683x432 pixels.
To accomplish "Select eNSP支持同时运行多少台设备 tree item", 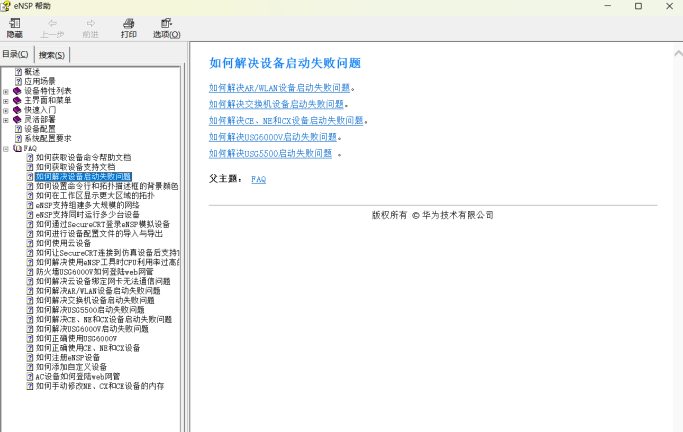I will coord(87,215).
